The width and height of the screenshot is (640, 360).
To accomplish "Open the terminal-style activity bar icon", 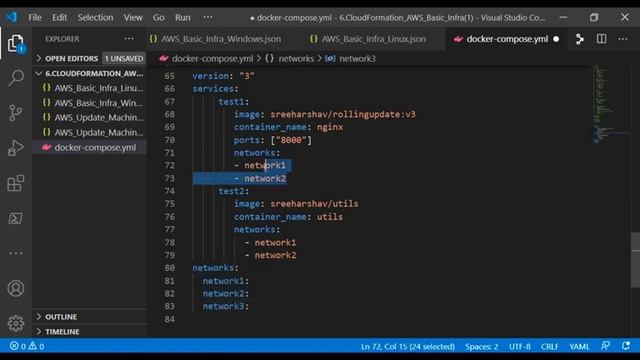I will (16, 218).
